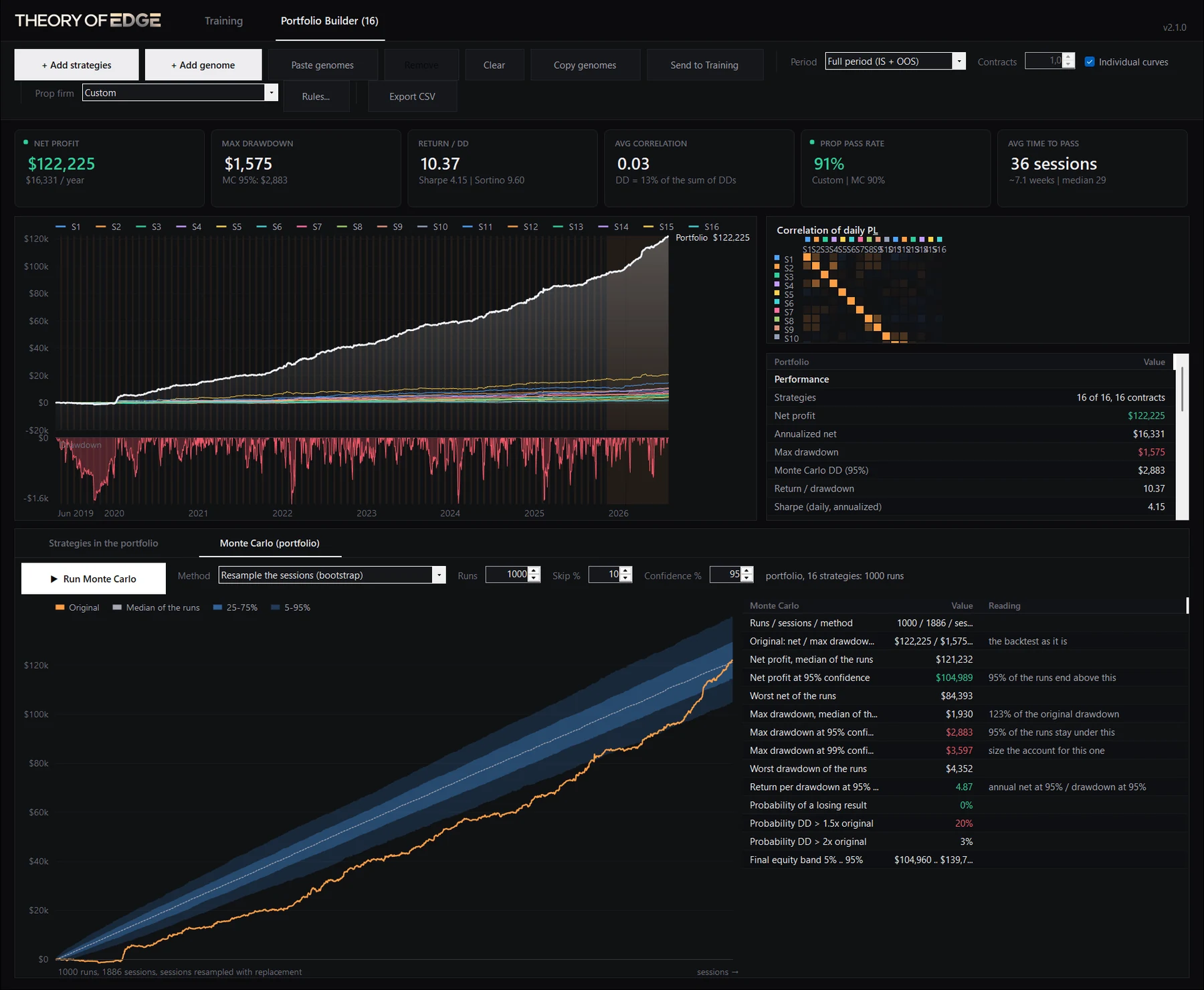The width and height of the screenshot is (1204, 990).
Task: Click the Monte Carlo DD (95%) row
Action: pos(969,470)
